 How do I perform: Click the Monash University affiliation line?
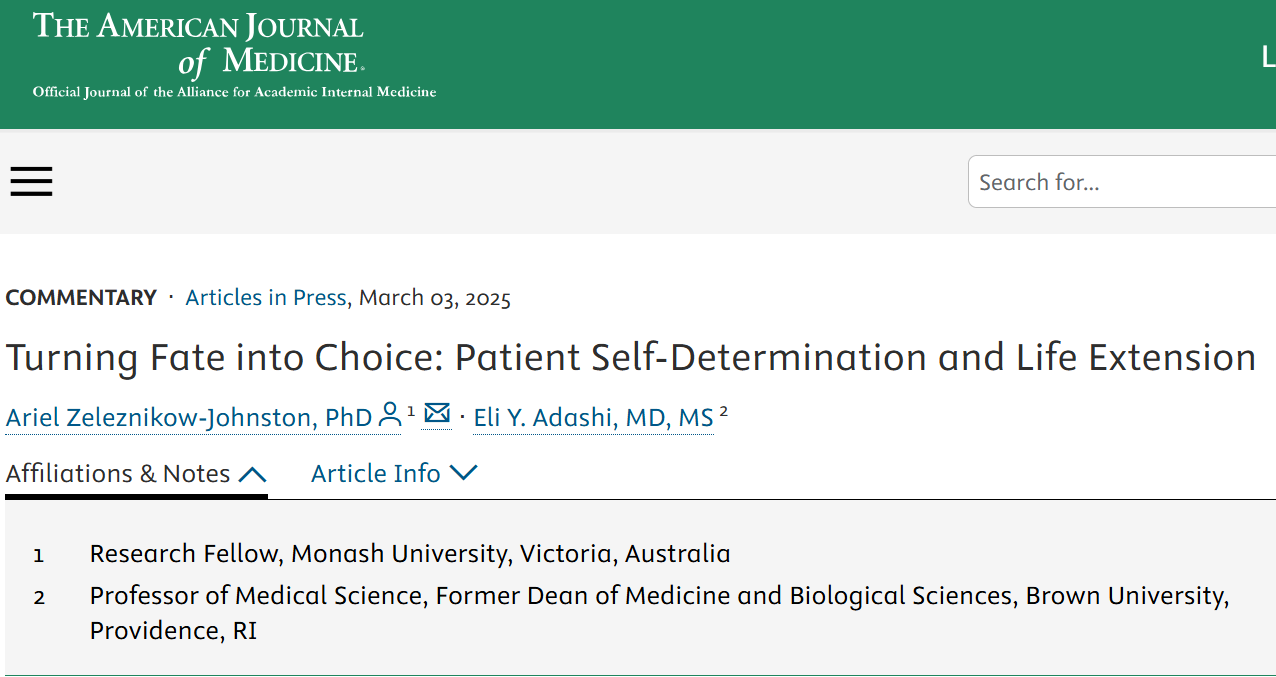click(x=410, y=553)
